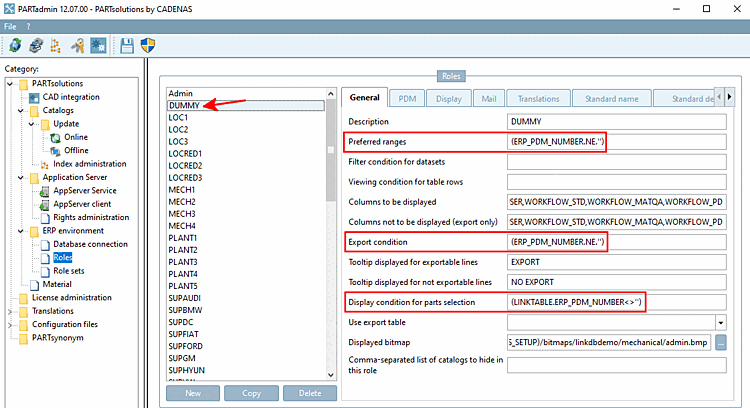
Task: Click the keys toolbar icon
Action: pos(78,45)
